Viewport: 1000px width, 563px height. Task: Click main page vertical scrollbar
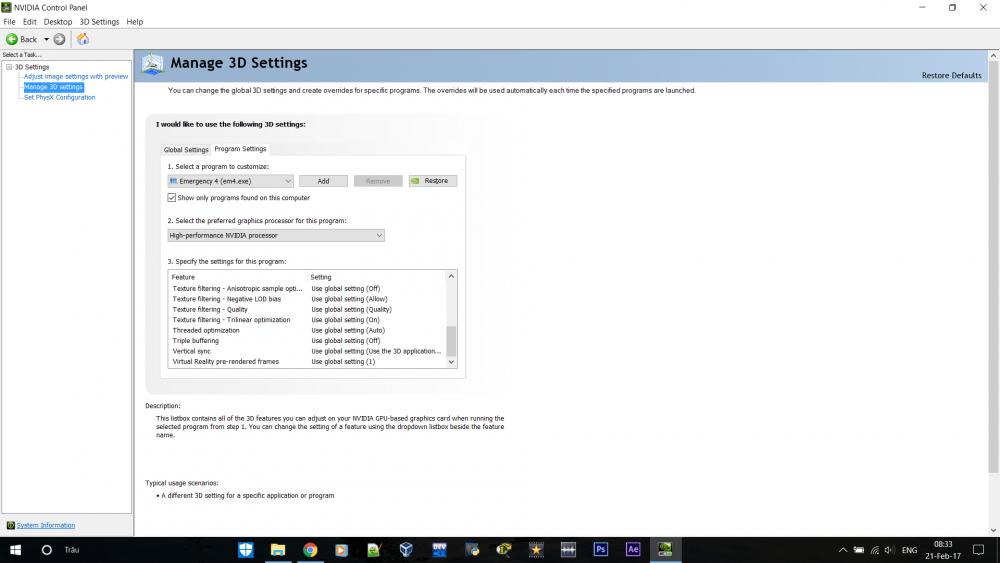(x=993, y=268)
